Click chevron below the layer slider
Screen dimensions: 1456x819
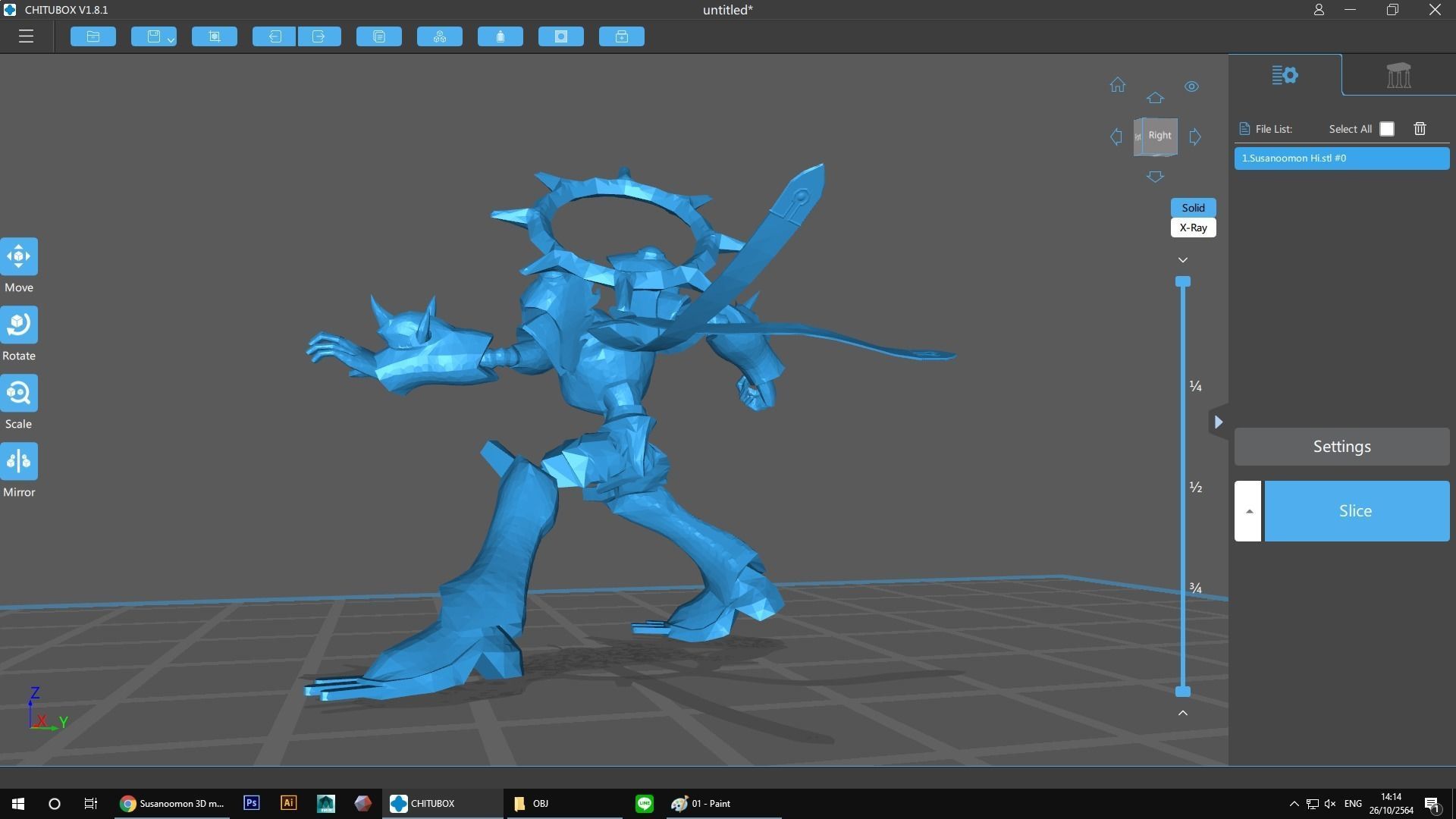(1183, 713)
